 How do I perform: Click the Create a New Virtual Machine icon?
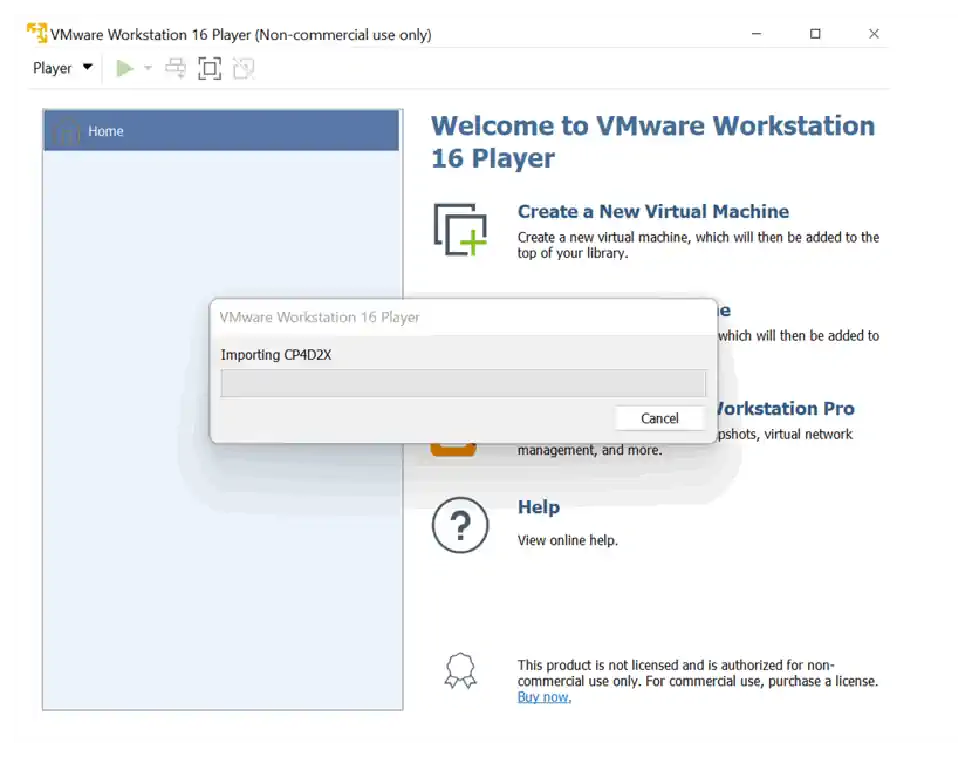coord(460,230)
